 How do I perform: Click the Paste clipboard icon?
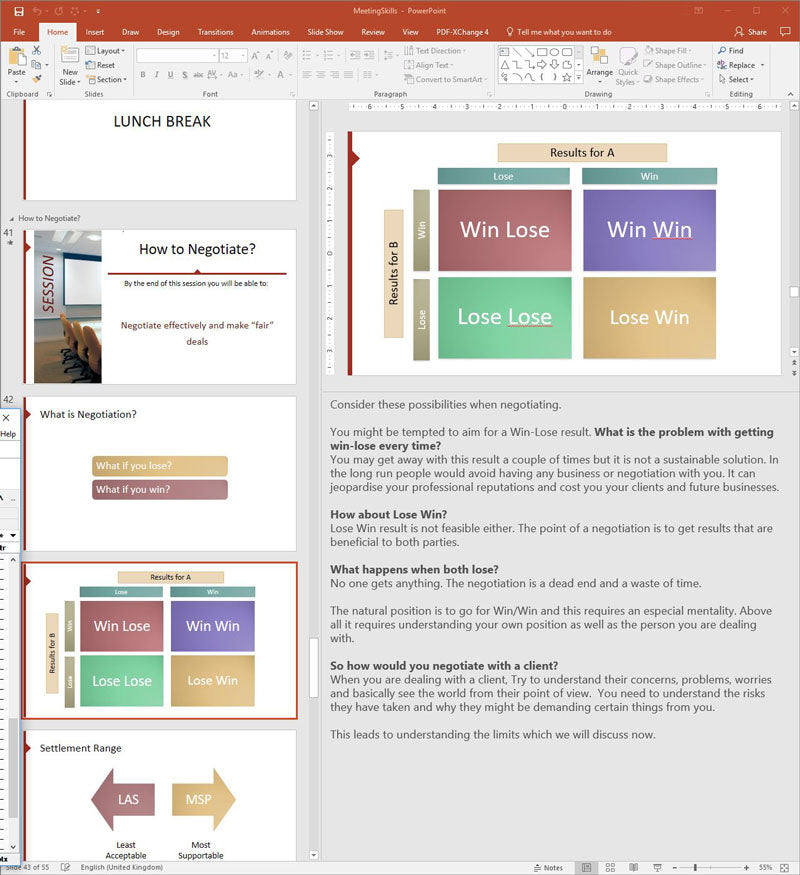17,57
